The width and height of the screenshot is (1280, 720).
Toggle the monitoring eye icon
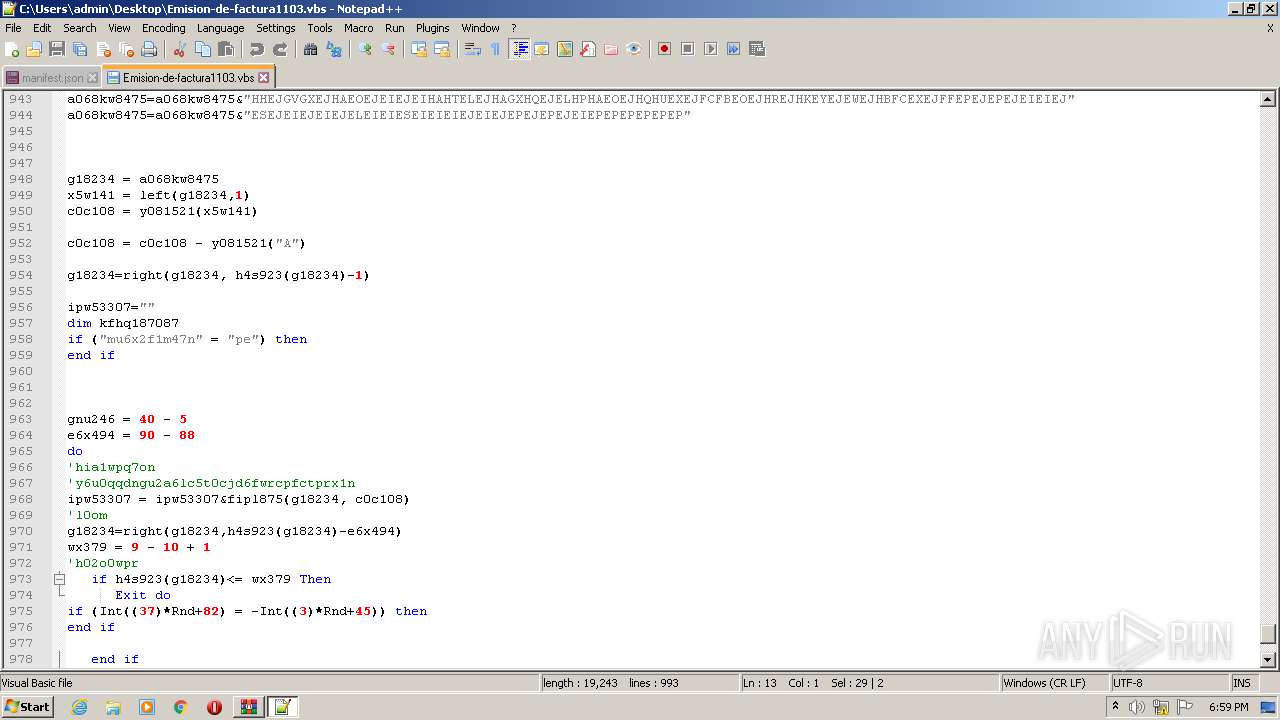click(x=634, y=49)
